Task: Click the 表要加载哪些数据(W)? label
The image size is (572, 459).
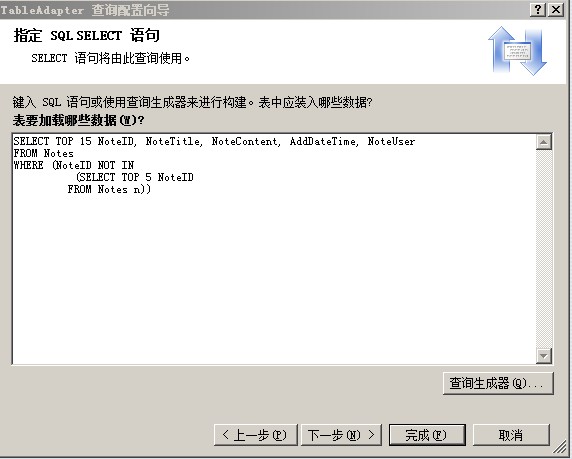Action: (78, 120)
